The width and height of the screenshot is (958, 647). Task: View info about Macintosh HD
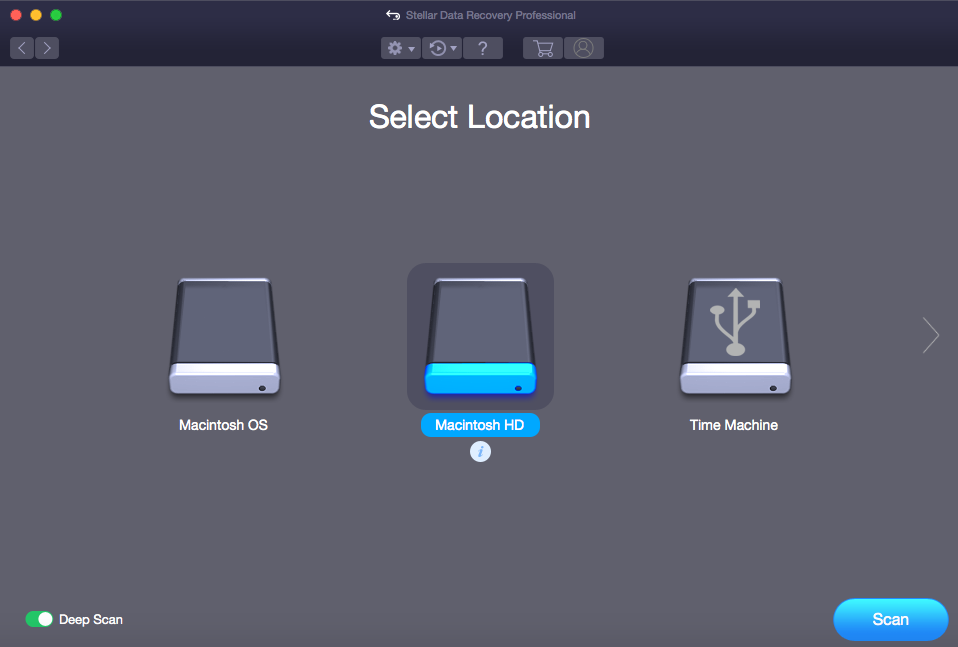(x=481, y=451)
